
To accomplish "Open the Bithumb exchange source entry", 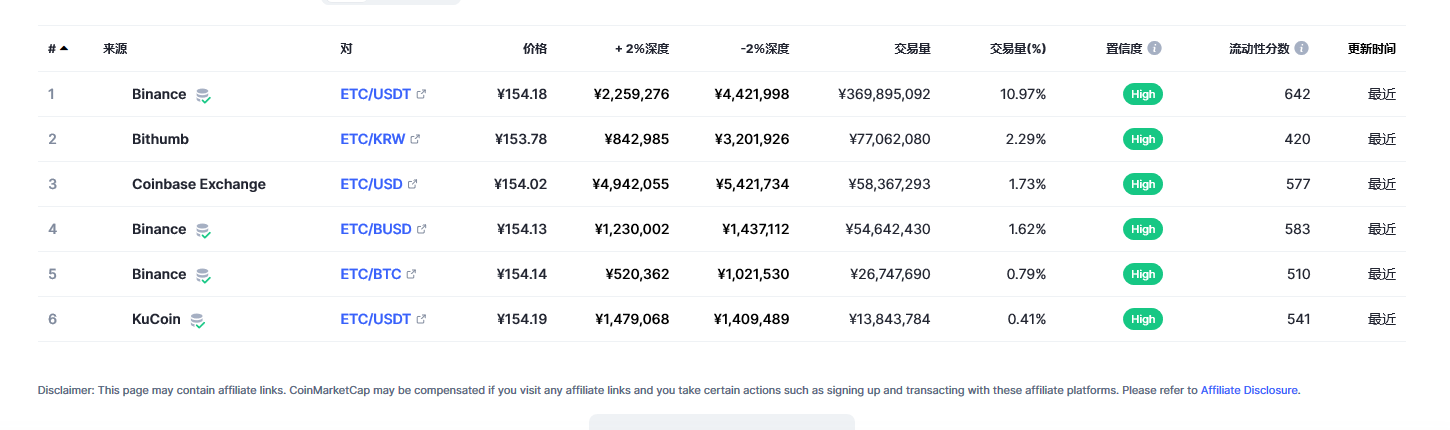I will (x=160, y=139).
